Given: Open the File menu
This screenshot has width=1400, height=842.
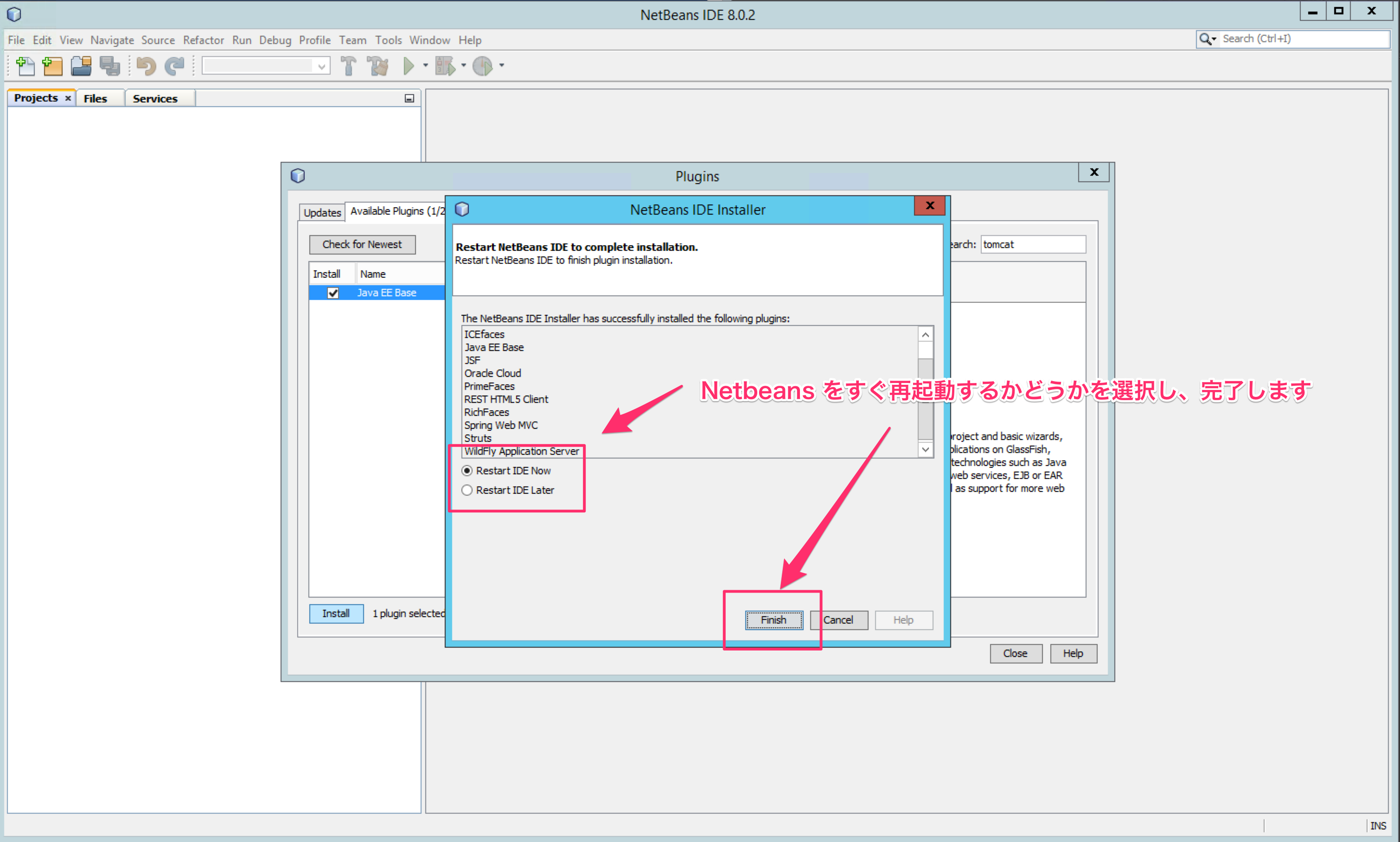Looking at the screenshot, I should pos(16,40).
